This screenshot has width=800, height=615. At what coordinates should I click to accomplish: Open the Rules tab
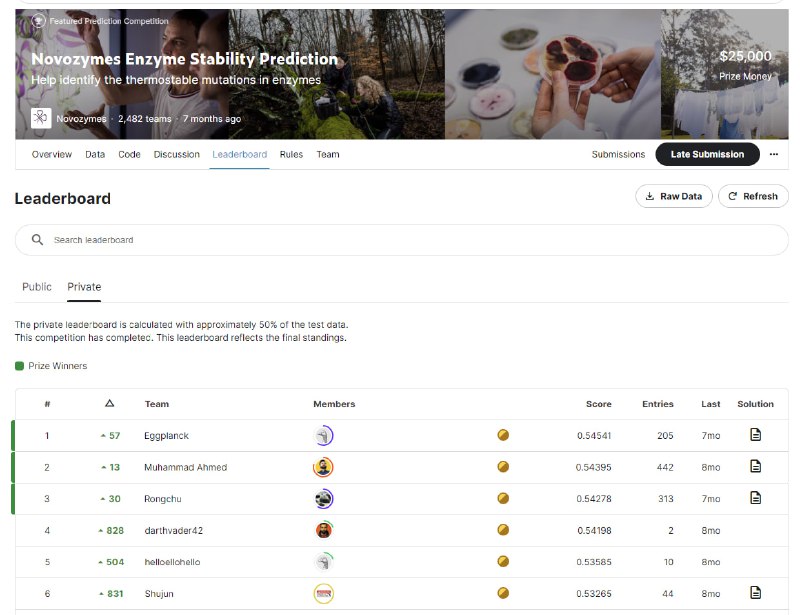(291, 154)
